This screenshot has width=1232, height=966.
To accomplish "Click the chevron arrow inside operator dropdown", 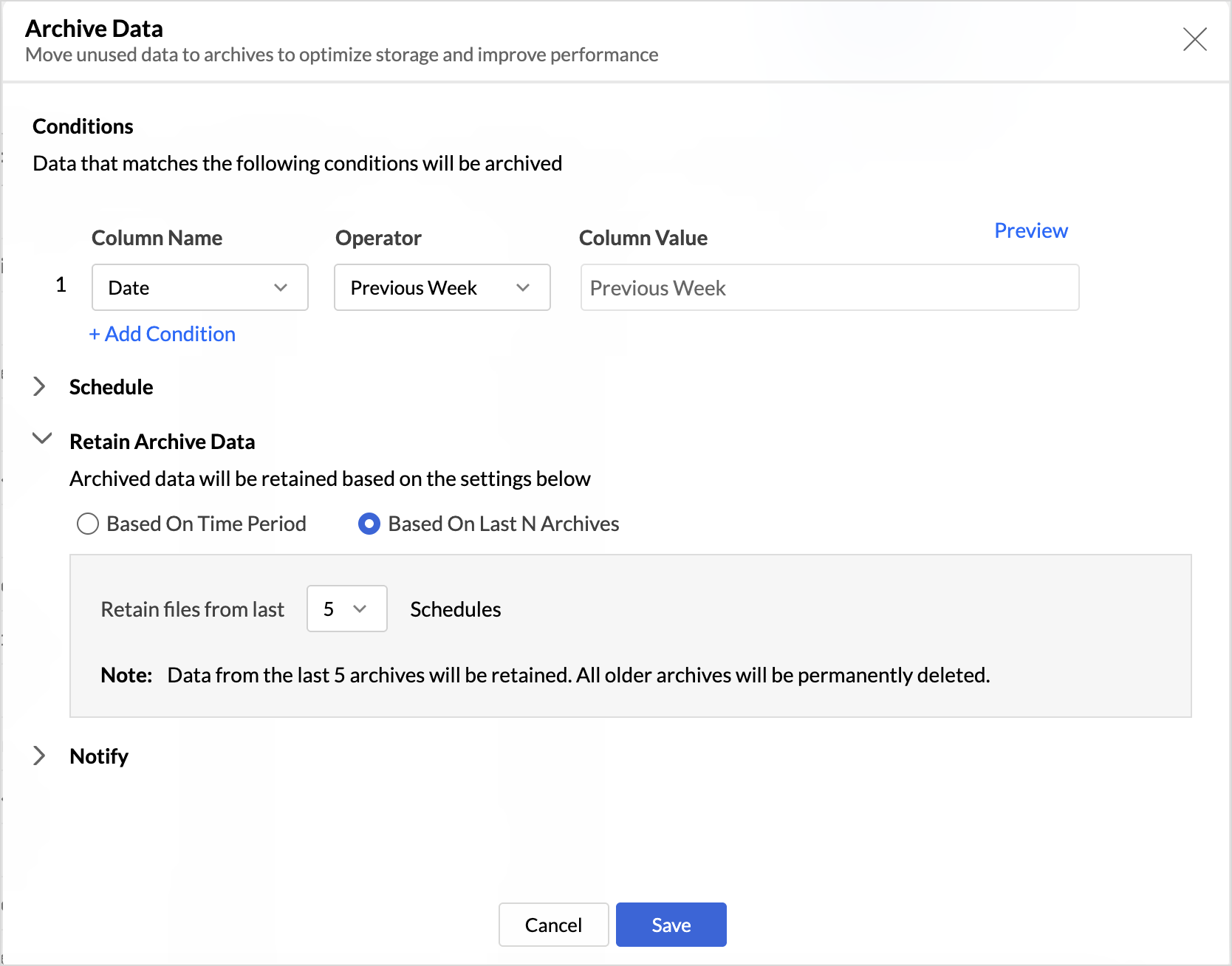I will click(x=523, y=287).
